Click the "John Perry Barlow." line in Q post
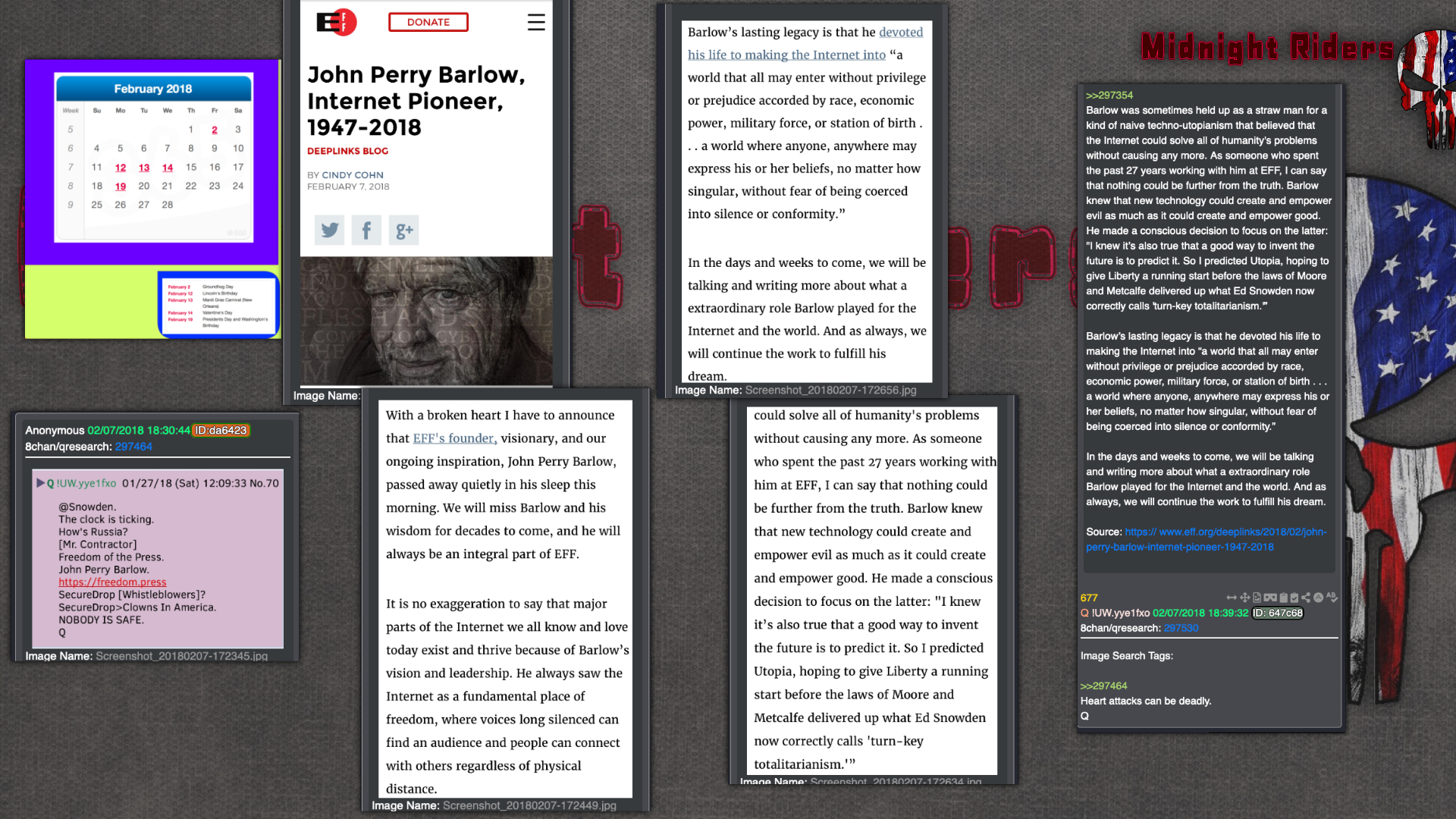Image resolution: width=1456 pixels, height=819 pixels. point(104,570)
